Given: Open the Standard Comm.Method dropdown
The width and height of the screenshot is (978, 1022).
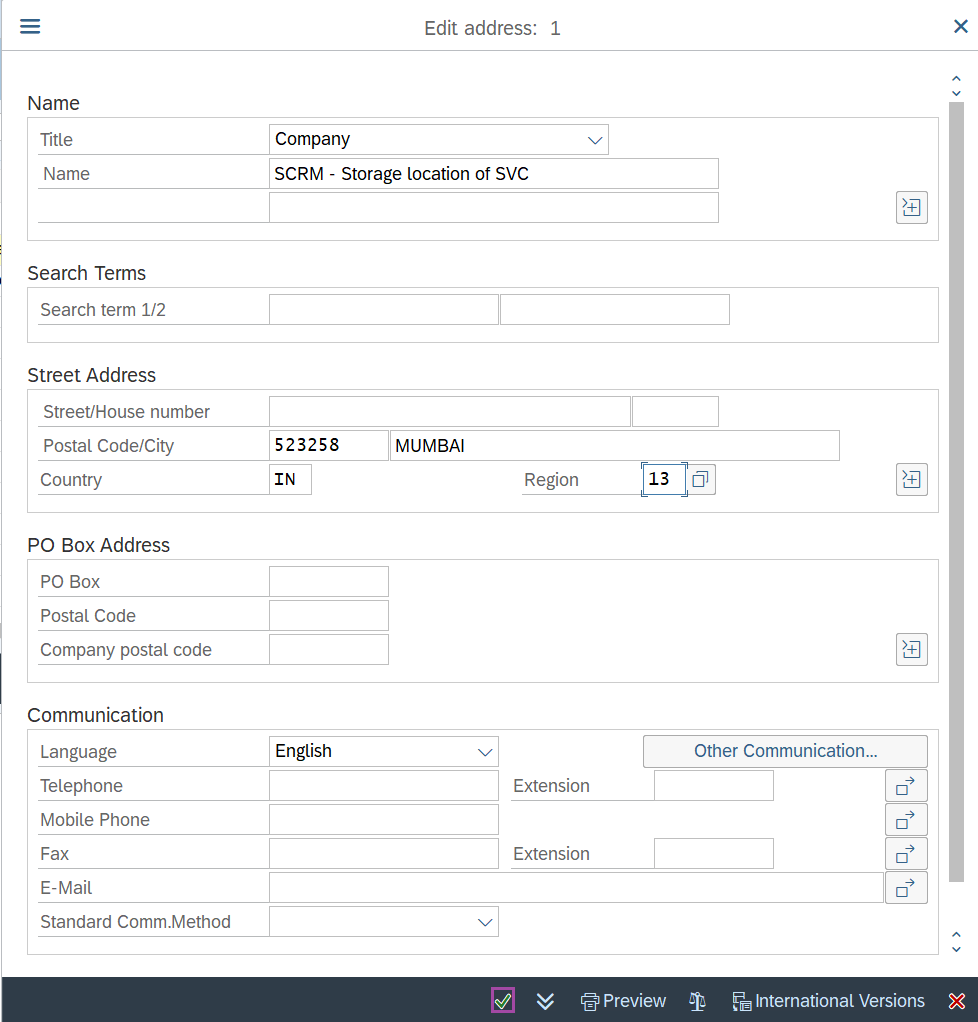Looking at the screenshot, I should click(x=383, y=922).
